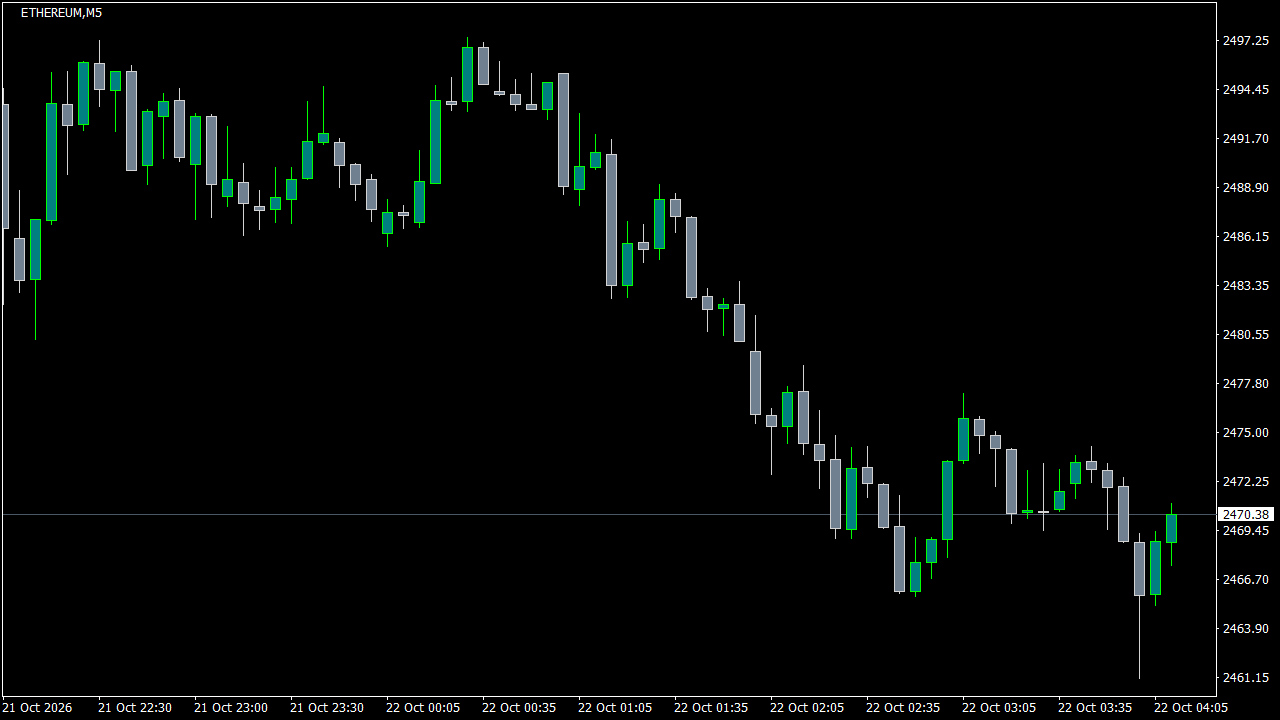The image size is (1280, 720).
Task: Click the 21 Oct 23:00 time axis label
Action: (231, 708)
